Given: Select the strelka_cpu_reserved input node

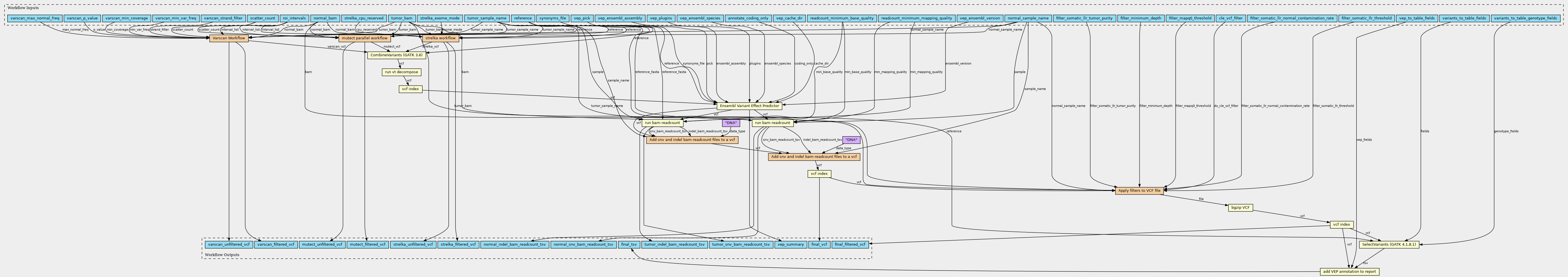Looking at the screenshot, I should pos(363,18).
